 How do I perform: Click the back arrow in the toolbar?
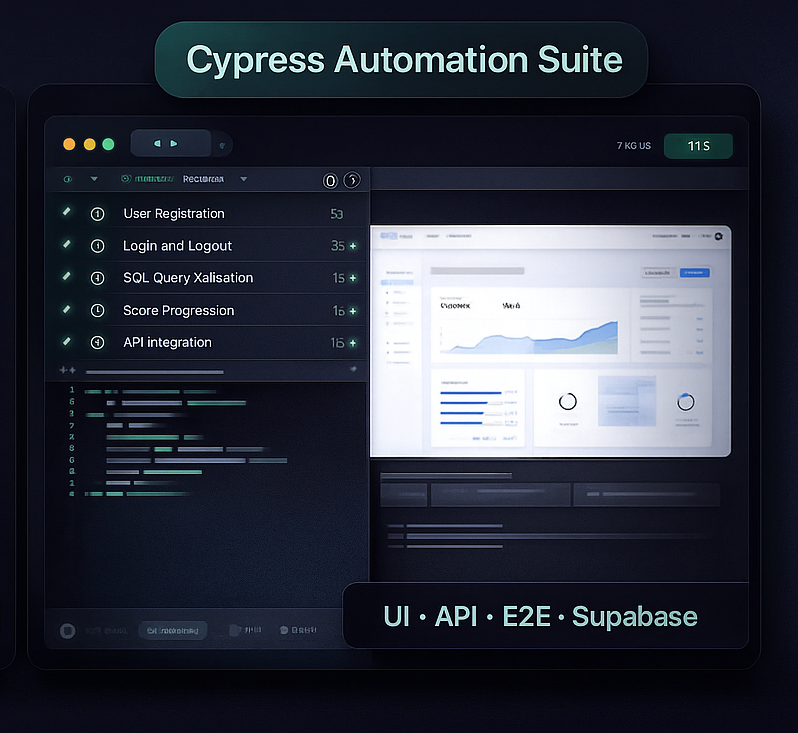click(158, 144)
